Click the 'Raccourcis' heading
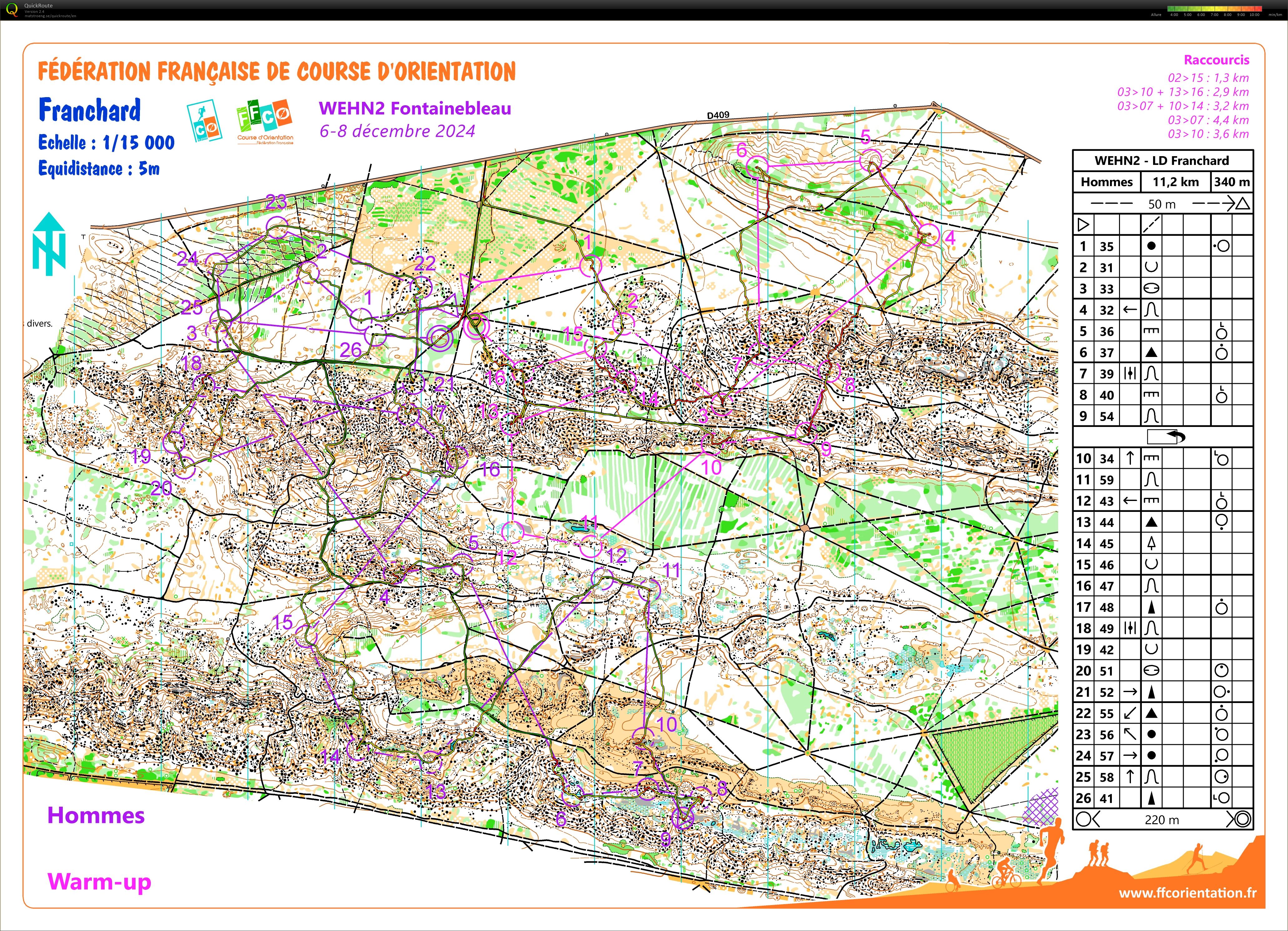The height and width of the screenshot is (931, 1288). (1216, 60)
